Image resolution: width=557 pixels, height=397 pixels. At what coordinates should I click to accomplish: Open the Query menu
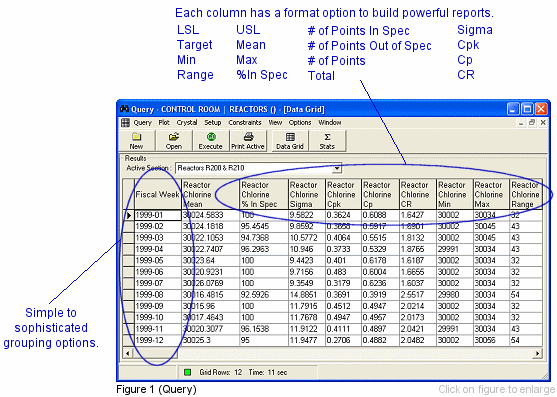[x=142, y=123]
